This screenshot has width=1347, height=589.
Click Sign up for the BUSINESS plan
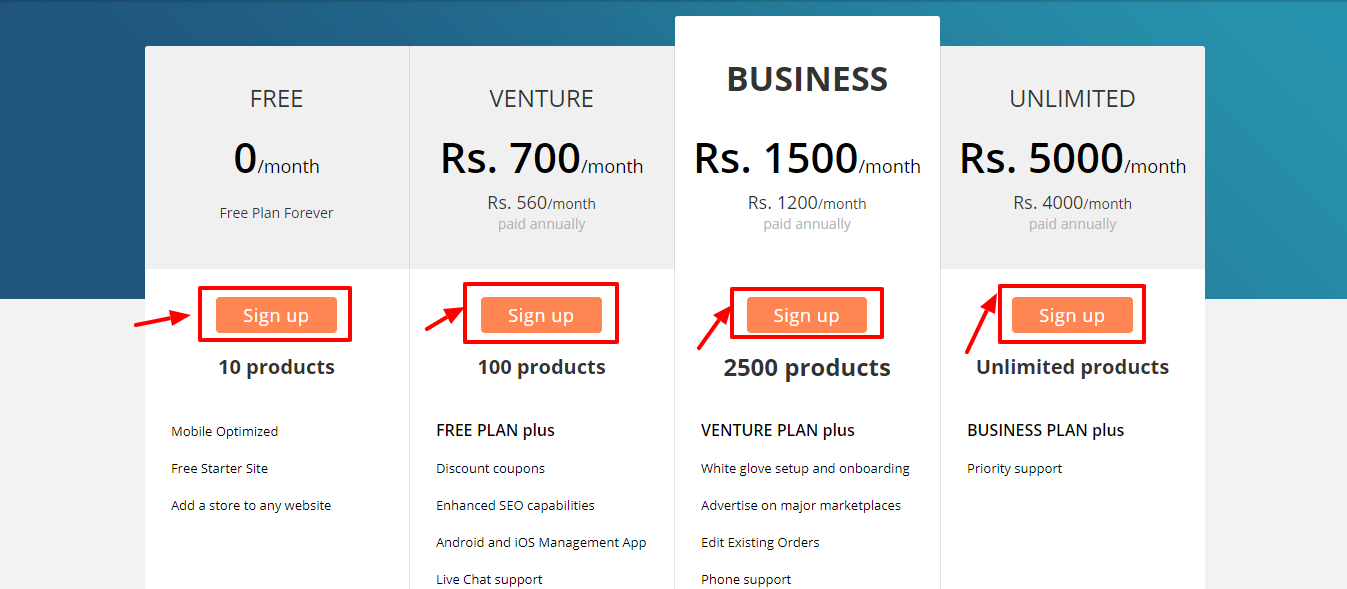point(806,314)
